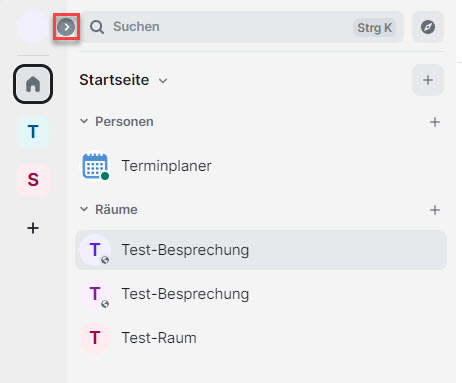
Task: Add a room via Räume plus
Action: point(435,210)
